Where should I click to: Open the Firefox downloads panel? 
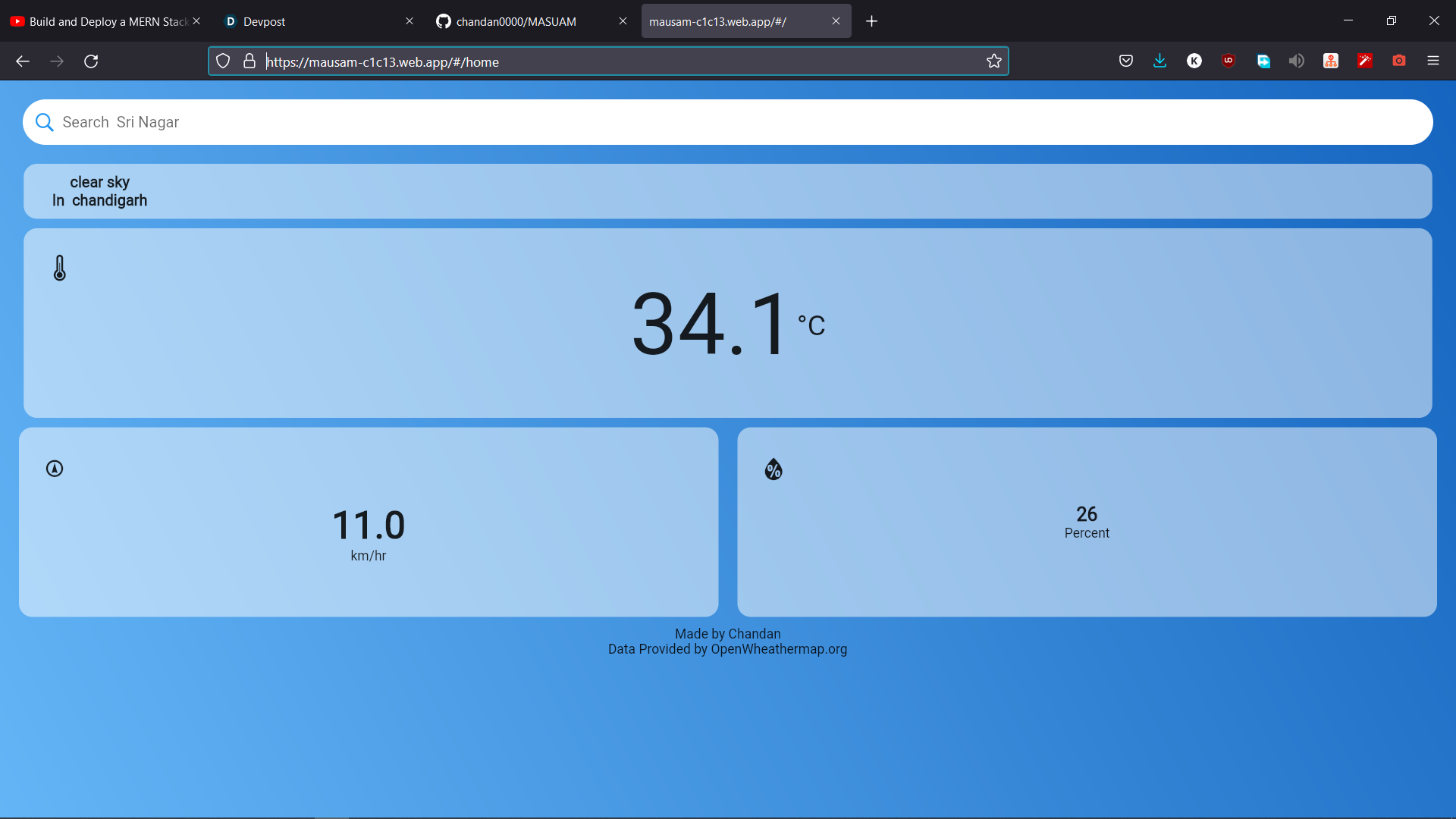point(1159,61)
